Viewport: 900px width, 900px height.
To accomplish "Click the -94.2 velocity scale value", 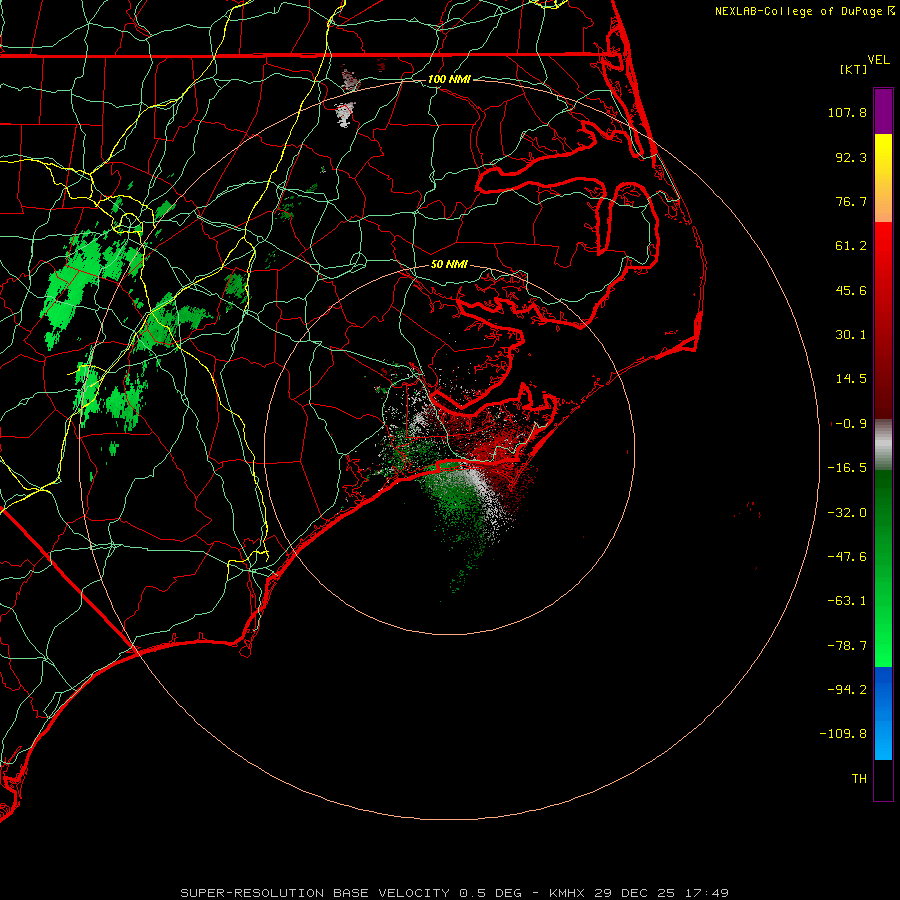I will point(847,690).
